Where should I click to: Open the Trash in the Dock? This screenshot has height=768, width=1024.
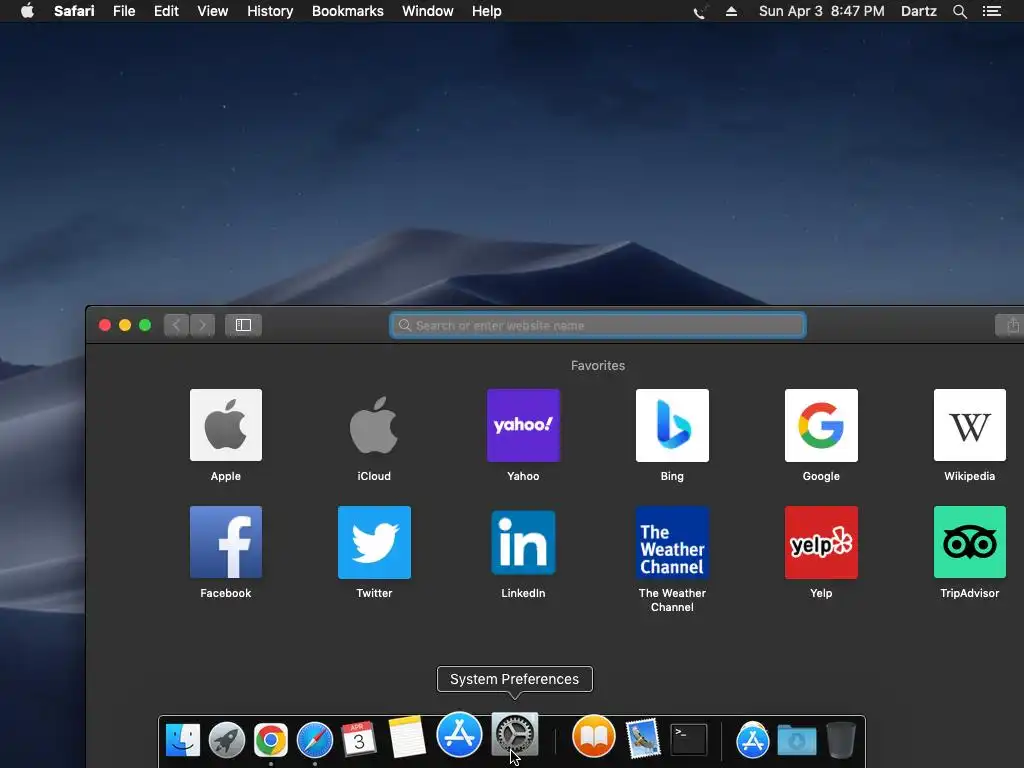point(841,740)
